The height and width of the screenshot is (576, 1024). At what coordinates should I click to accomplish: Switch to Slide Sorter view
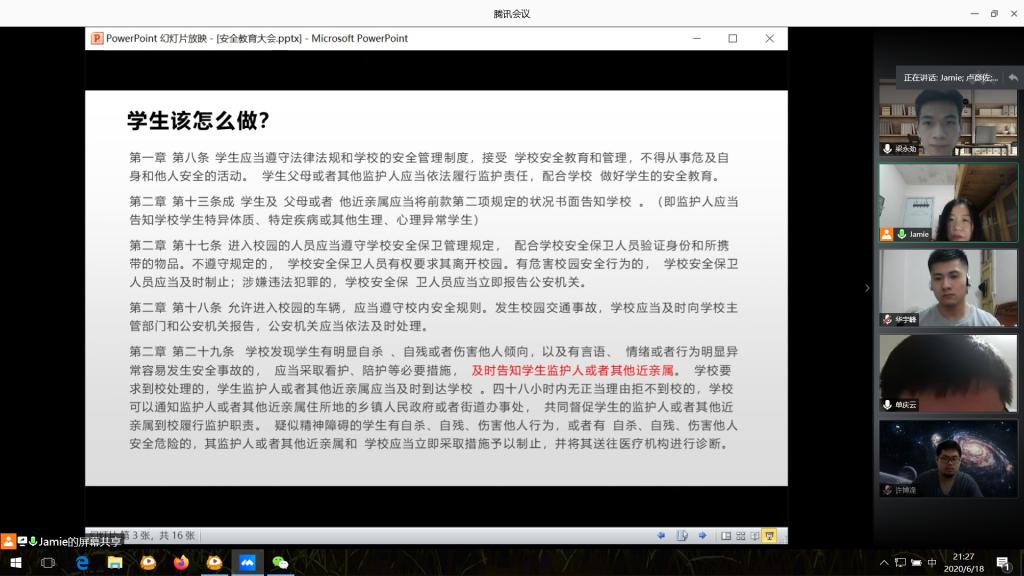click(741, 535)
